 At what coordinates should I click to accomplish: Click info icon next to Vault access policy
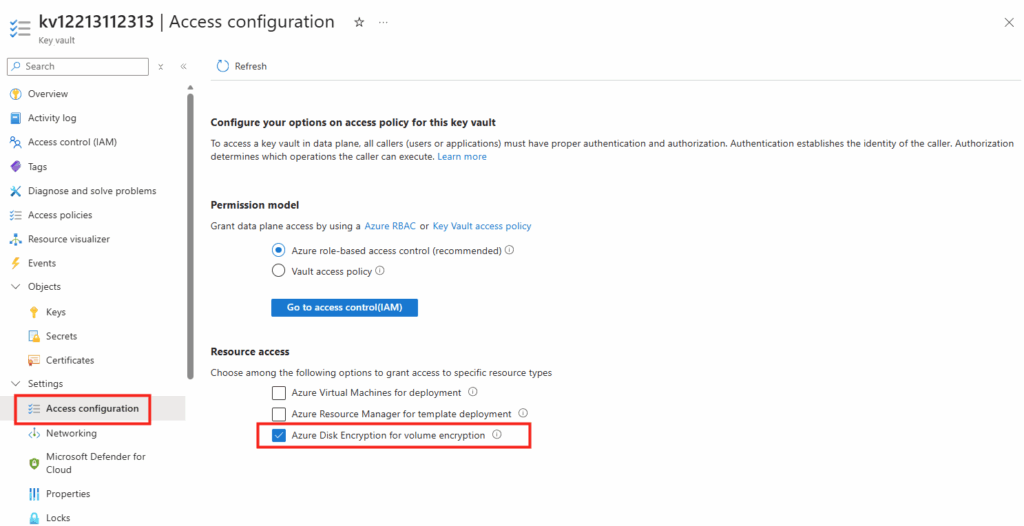click(380, 270)
